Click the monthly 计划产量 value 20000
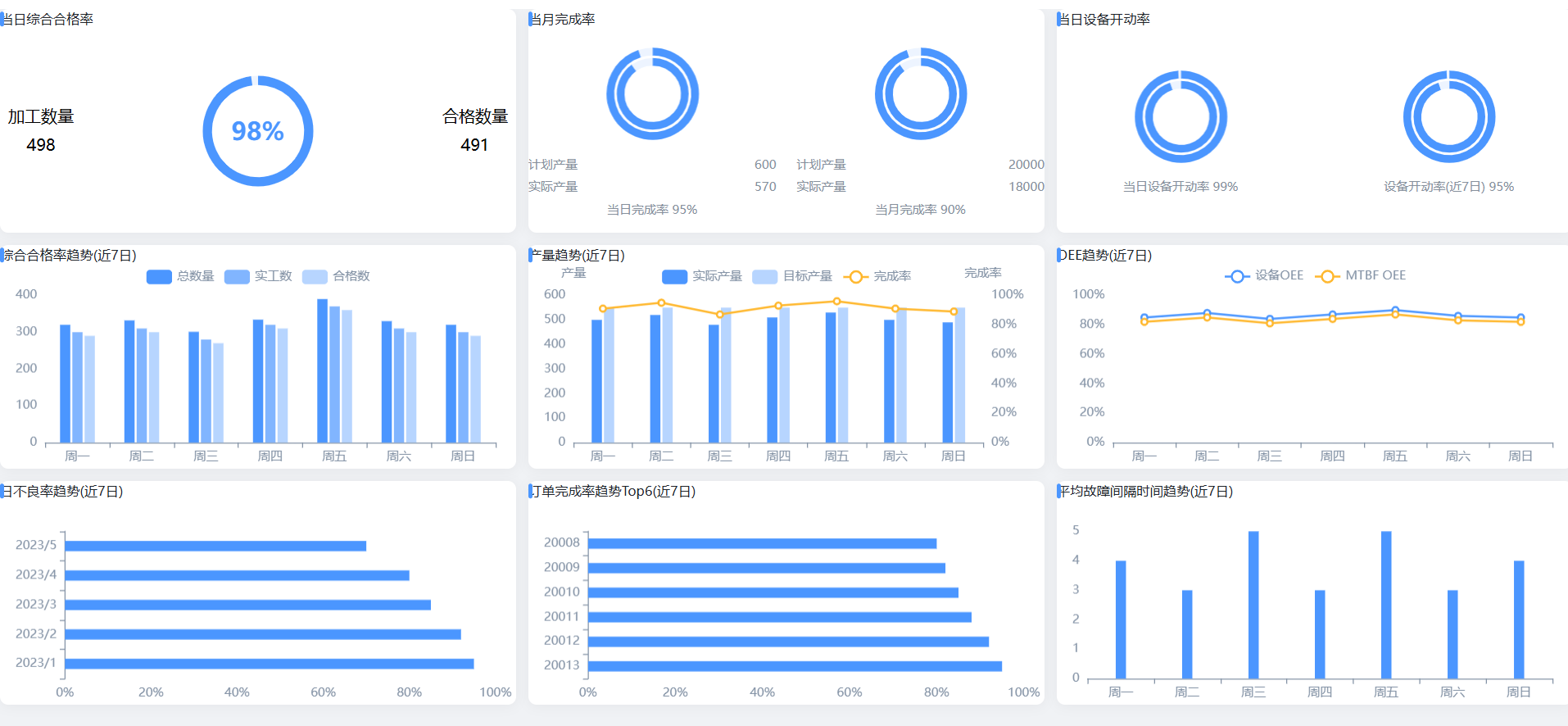This screenshot has height=726, width=1568. click(1026, 165)
